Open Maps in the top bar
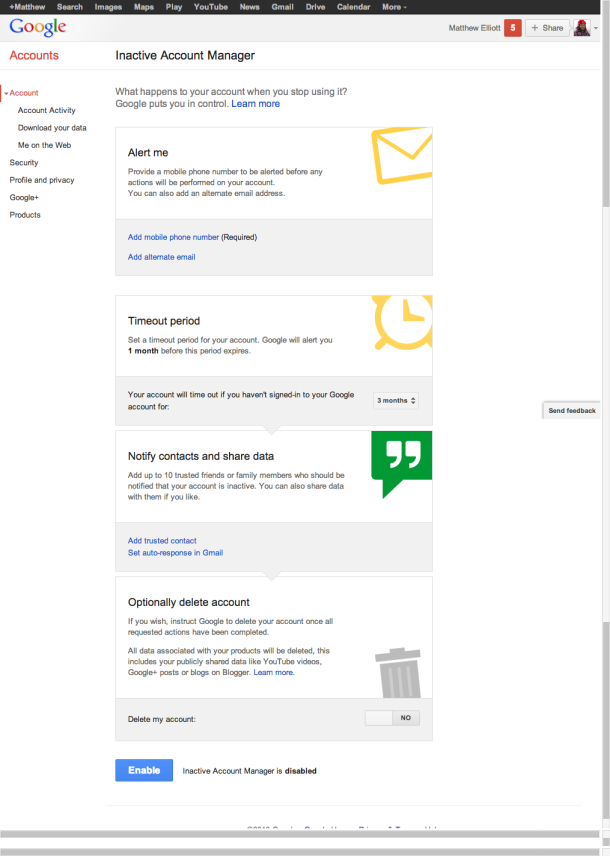 (x=144, y=7)
